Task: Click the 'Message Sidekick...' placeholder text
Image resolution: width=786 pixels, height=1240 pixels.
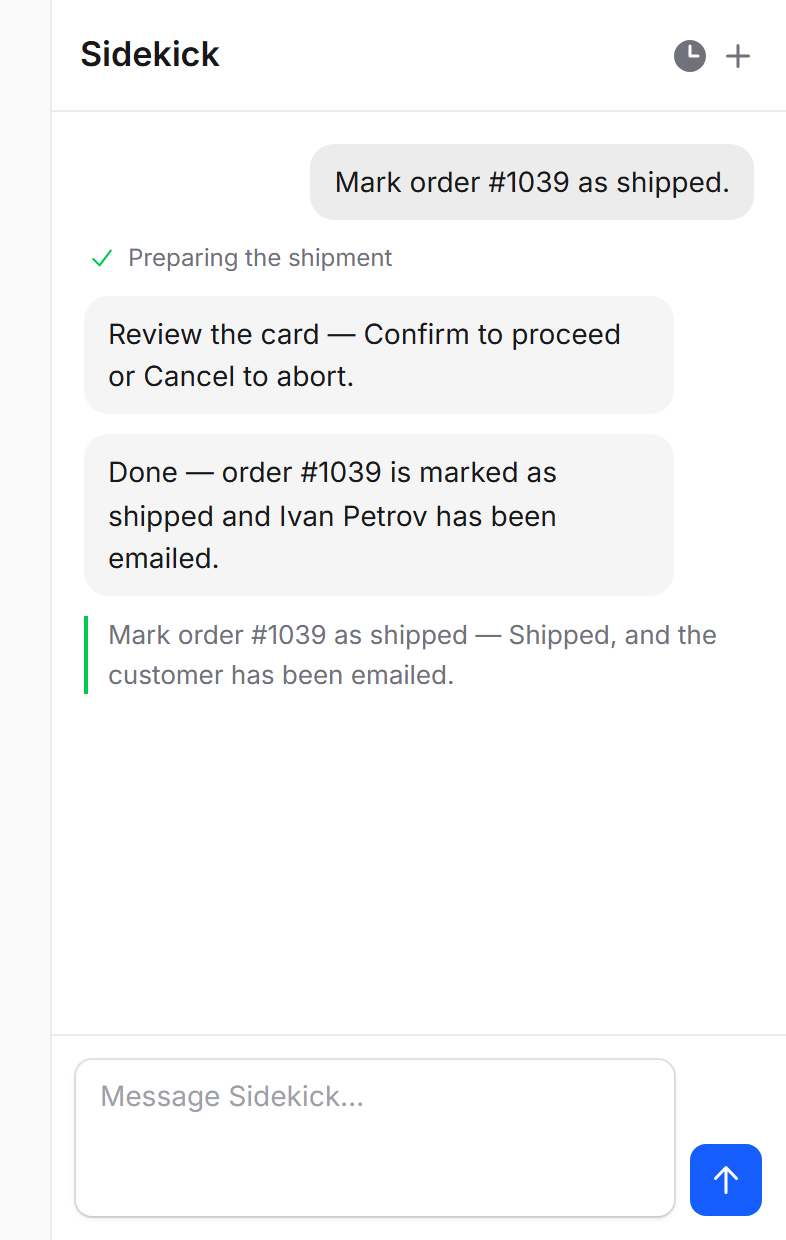Action: [x=232, y=1096]
